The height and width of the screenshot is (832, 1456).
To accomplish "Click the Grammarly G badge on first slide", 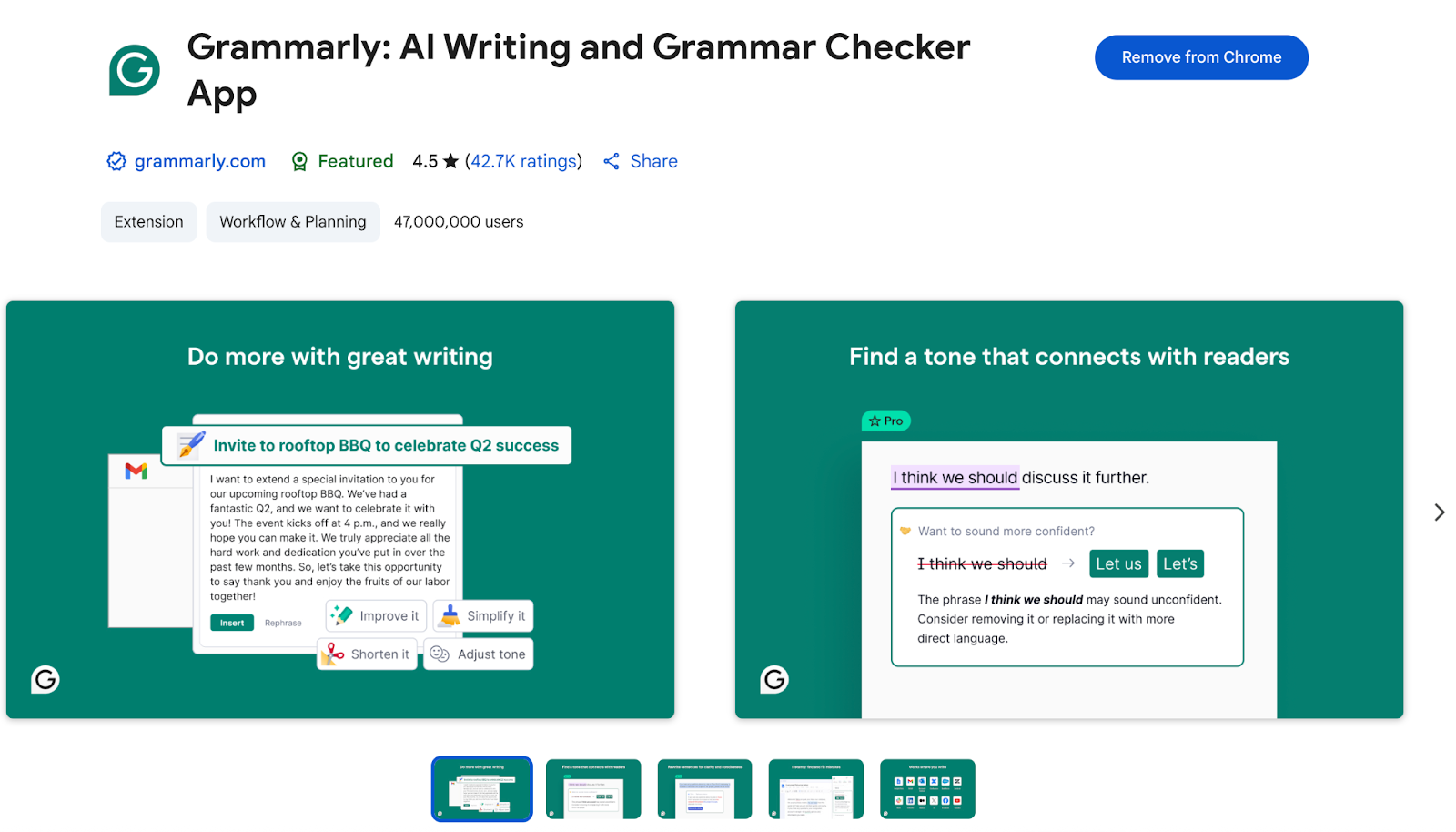I will pyautogui.click(x=45, y=679).
